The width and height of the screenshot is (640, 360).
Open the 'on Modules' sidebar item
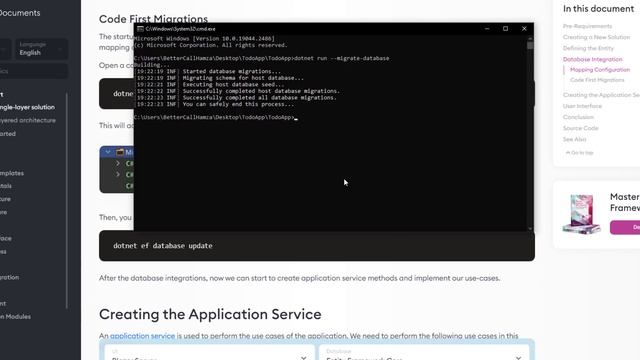pyautogui.click(x=16, y=316)
